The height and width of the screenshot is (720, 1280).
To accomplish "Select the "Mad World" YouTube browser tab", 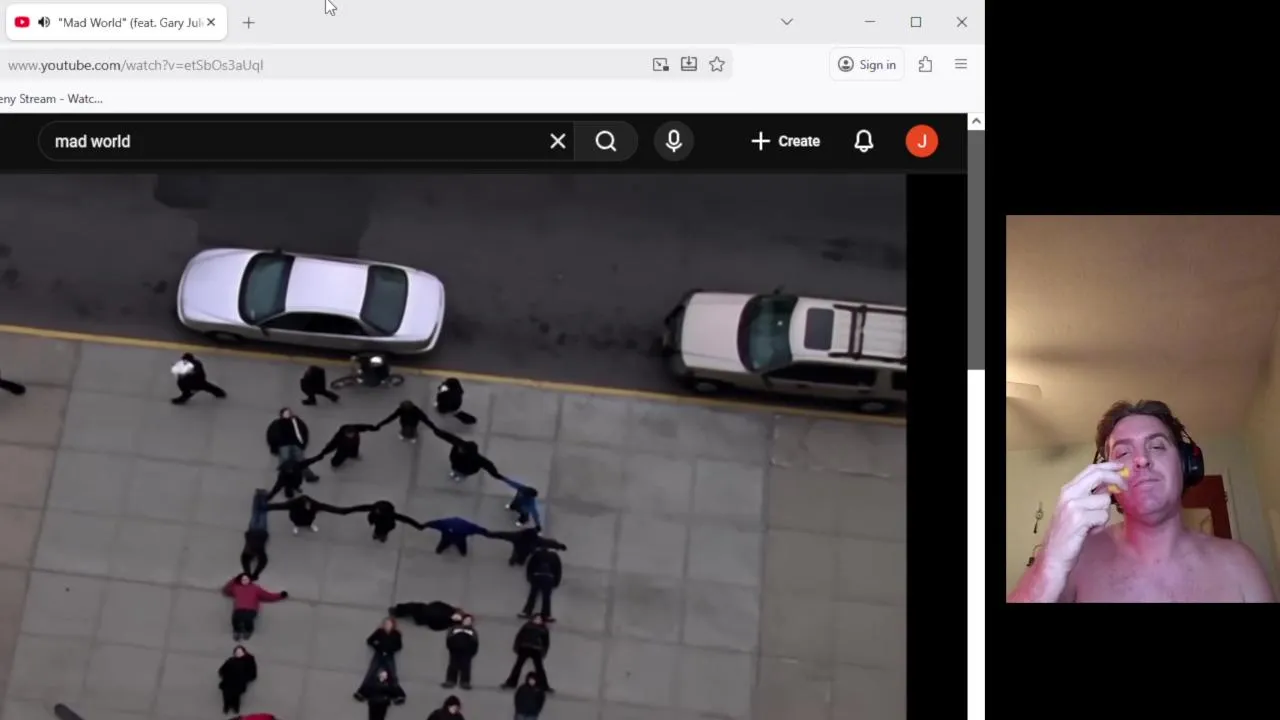I will pyautogui.click(x=116, y=22).
